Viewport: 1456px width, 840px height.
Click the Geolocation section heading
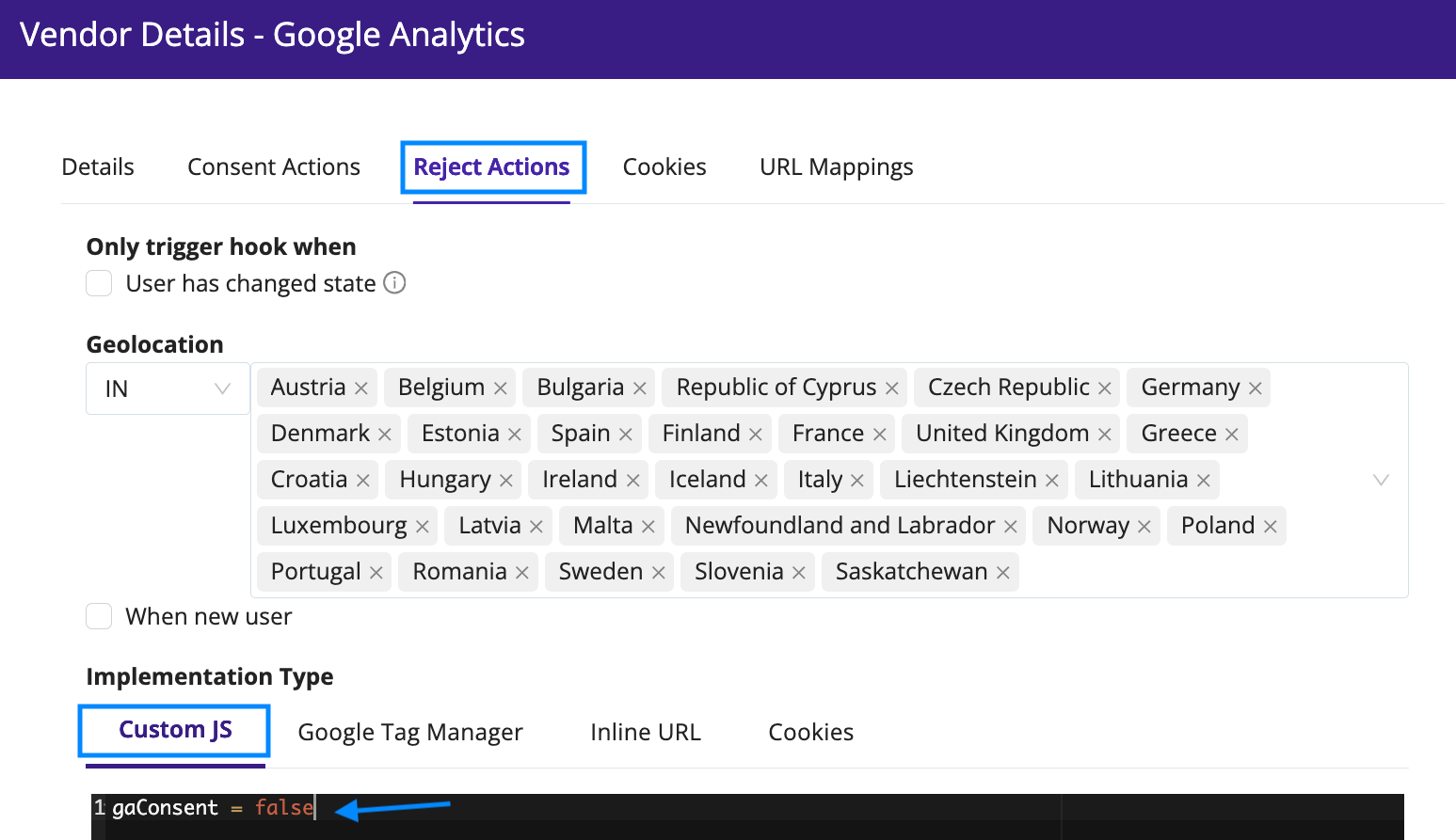tap(155, 344)
